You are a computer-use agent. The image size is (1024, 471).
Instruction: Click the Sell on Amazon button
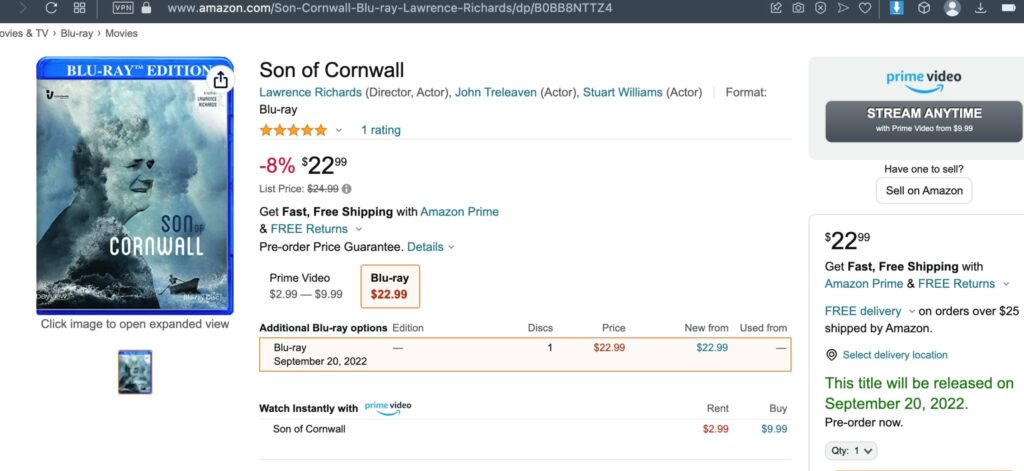923,191
